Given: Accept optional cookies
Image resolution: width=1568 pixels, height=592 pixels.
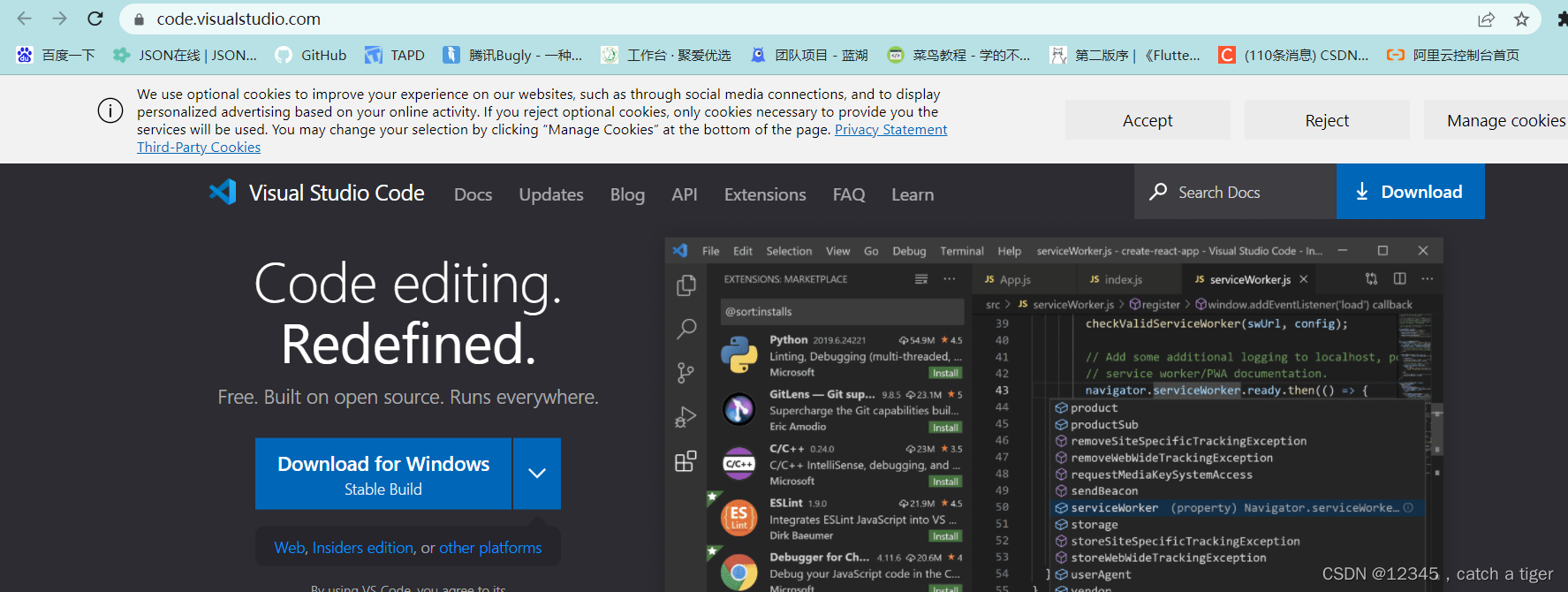Looking at the screenshot, I should (1148, 120).
